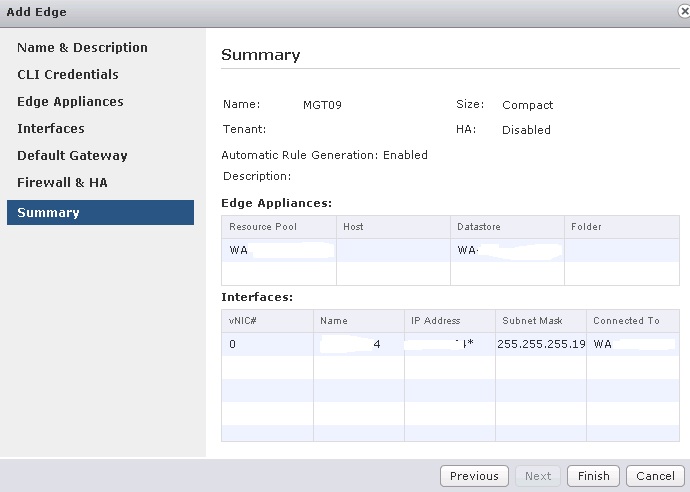Select the vNIC 0 interface row
690x492 pixels.
coord(450,344)
